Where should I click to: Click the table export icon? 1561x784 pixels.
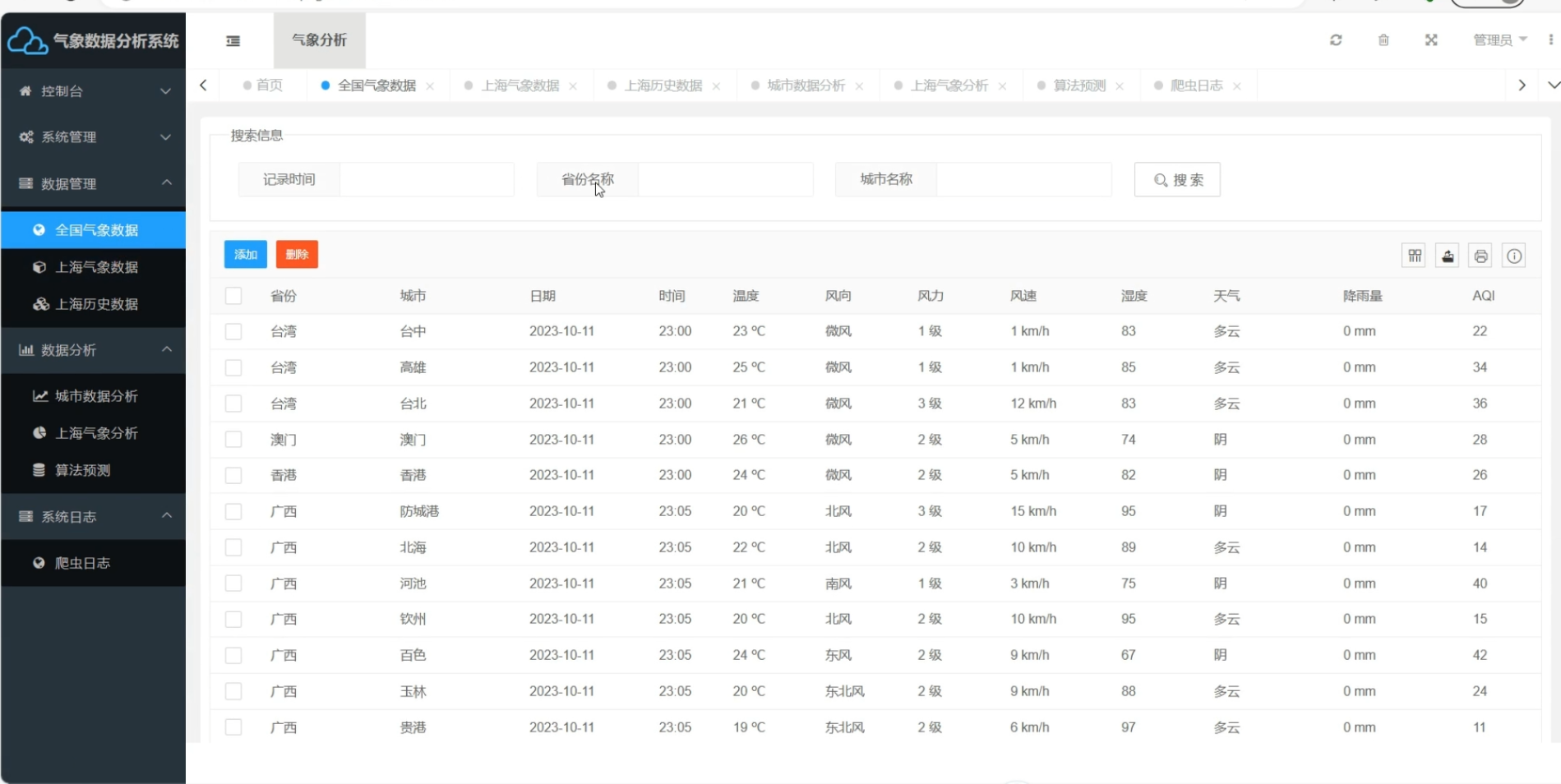[x=1448, y=256]
